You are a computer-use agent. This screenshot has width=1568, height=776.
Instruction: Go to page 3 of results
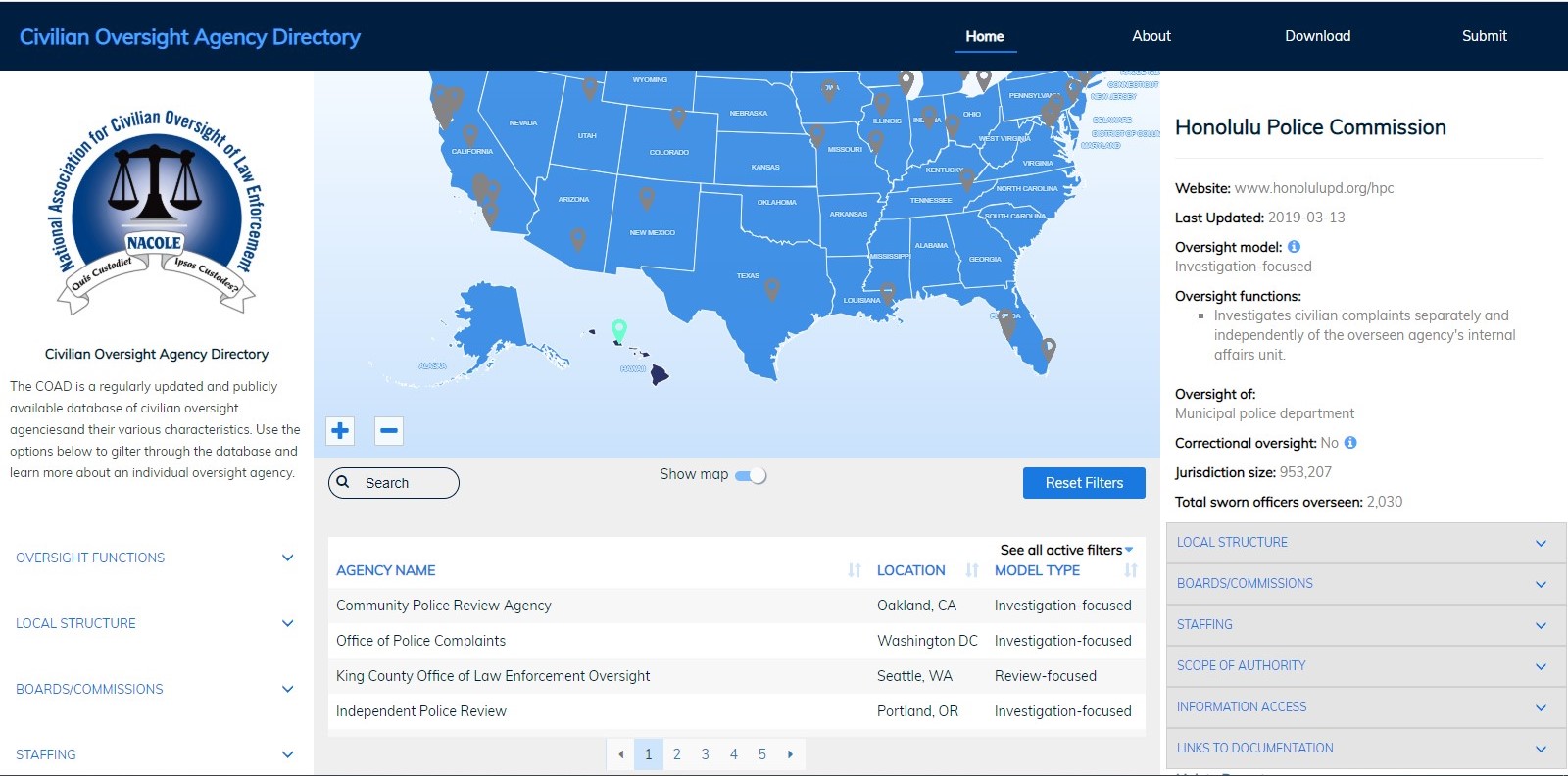[706, 754]
